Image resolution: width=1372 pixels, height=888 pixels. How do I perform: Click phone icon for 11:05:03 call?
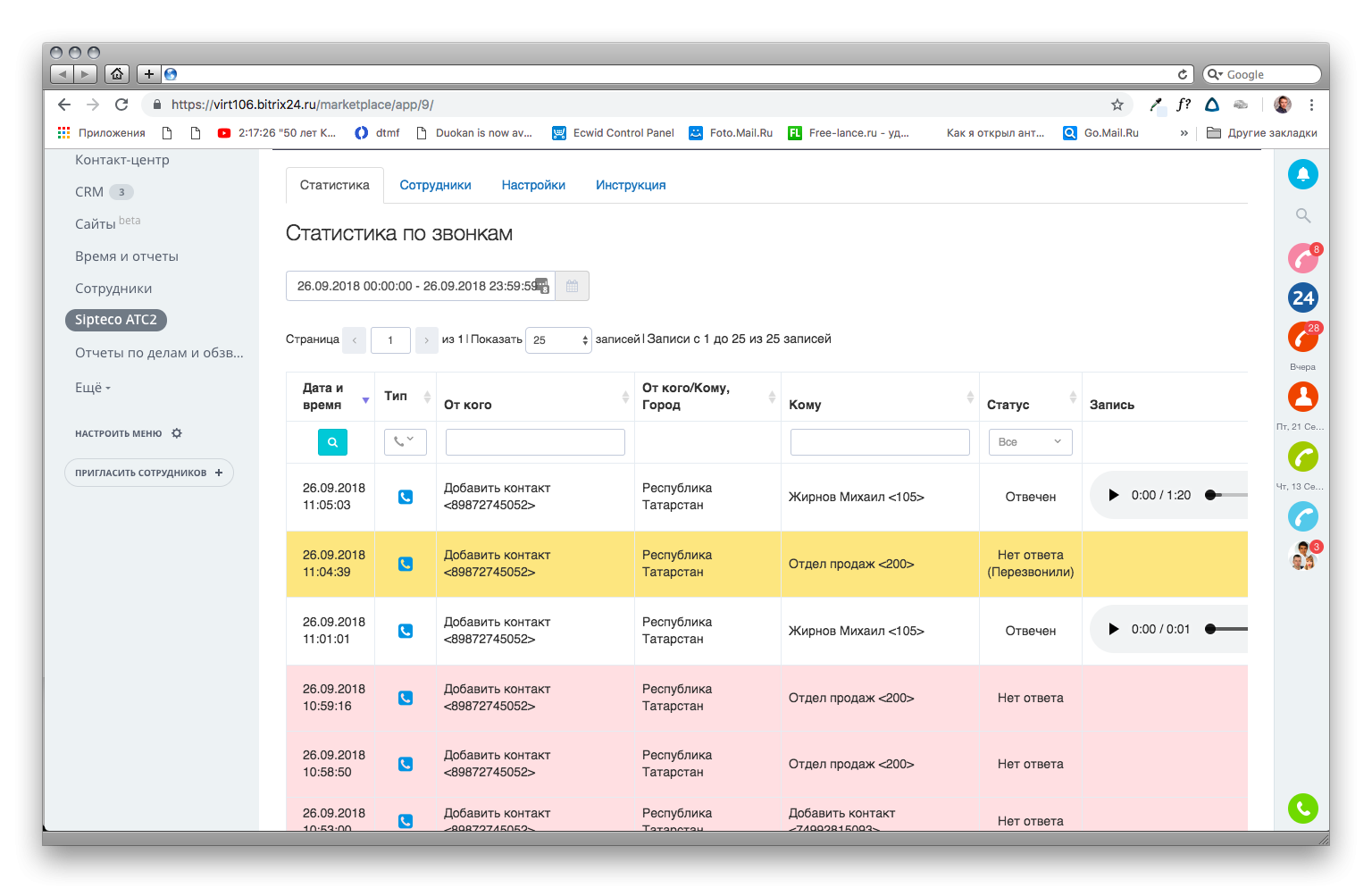tap(406, 497)
